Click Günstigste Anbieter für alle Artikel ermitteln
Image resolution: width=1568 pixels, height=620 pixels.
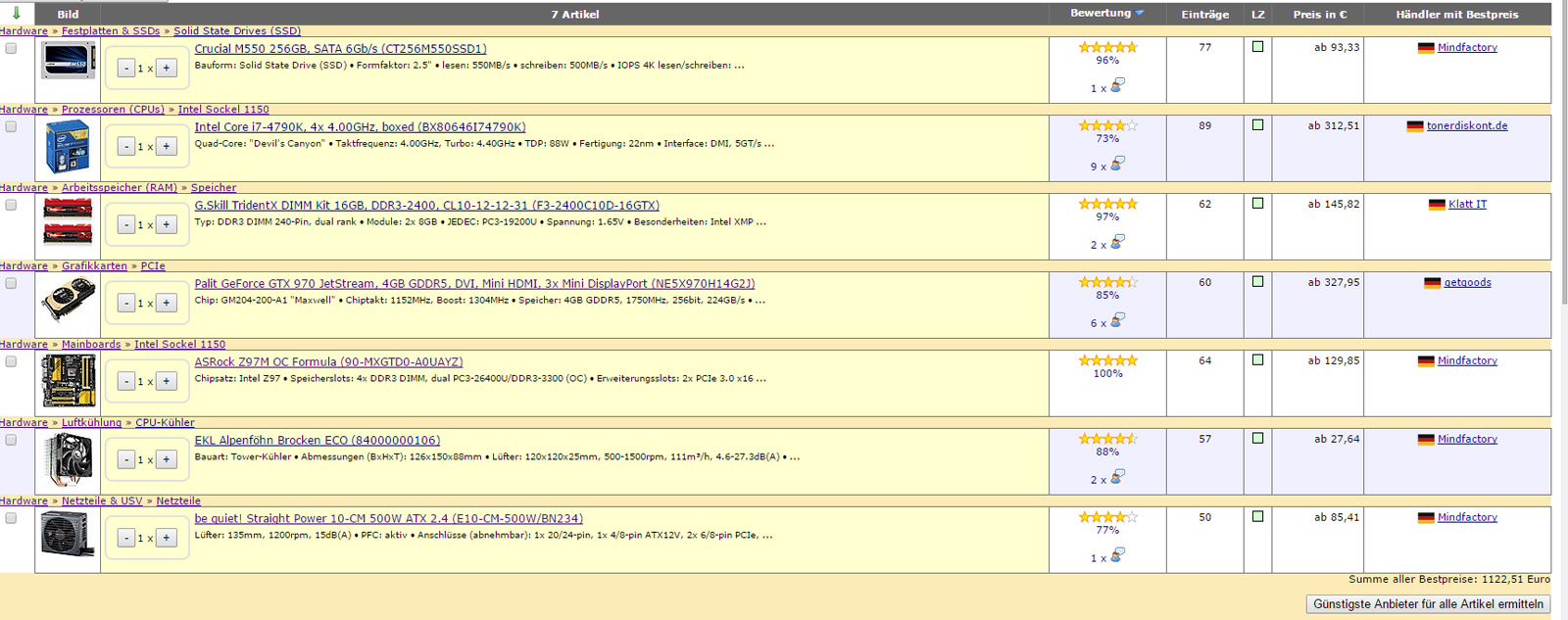click(1428, 604)
